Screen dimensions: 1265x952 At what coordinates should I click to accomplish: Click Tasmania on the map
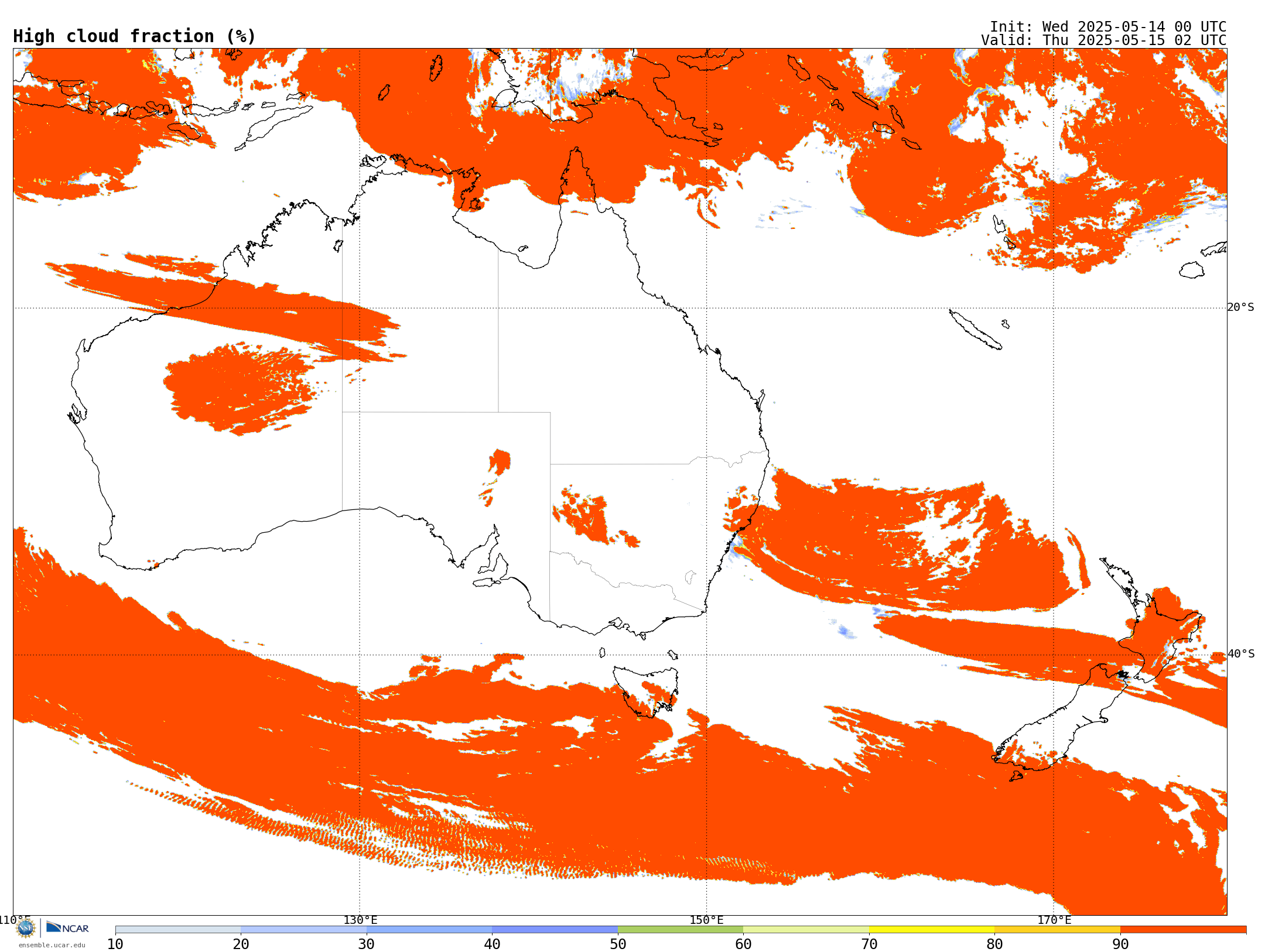coord(646,691)
